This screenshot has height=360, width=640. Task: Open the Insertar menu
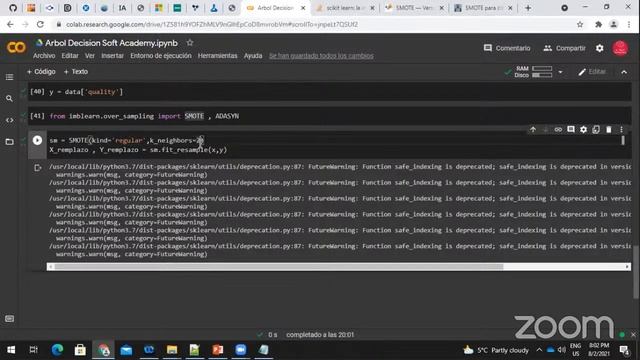tap(112, 56)
